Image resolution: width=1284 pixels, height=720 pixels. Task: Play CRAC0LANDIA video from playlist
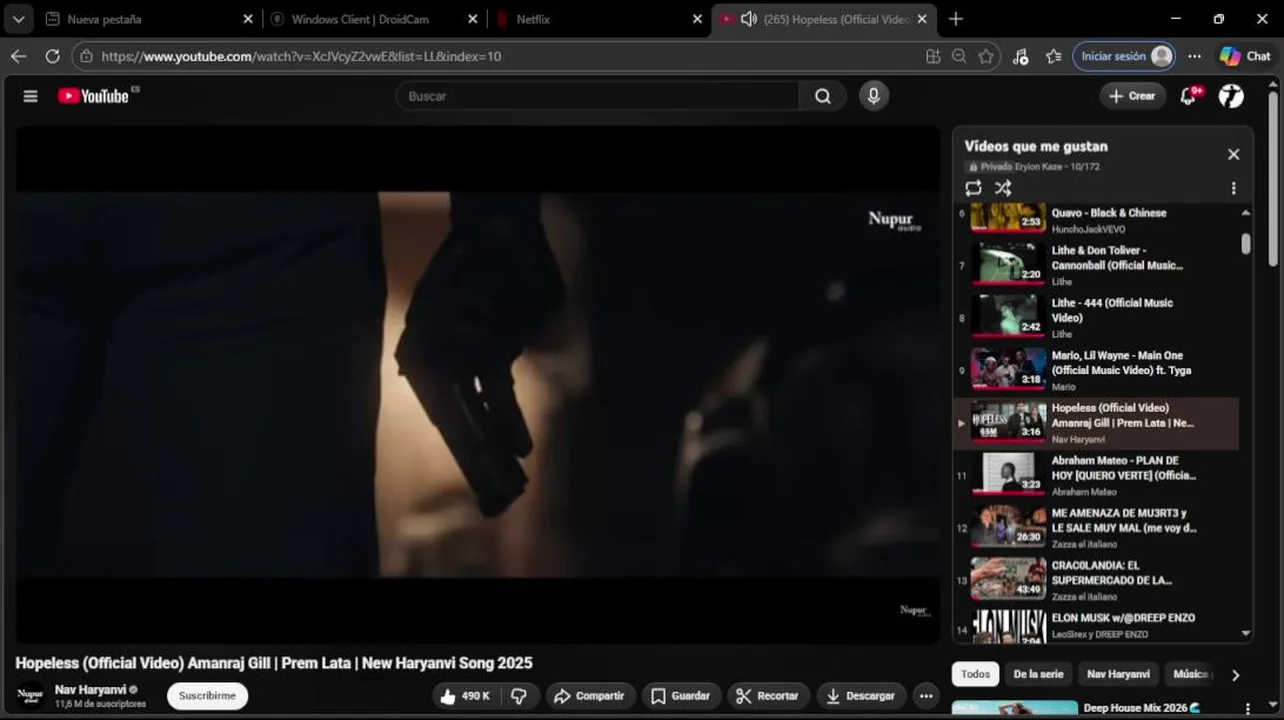(1096, 580)
